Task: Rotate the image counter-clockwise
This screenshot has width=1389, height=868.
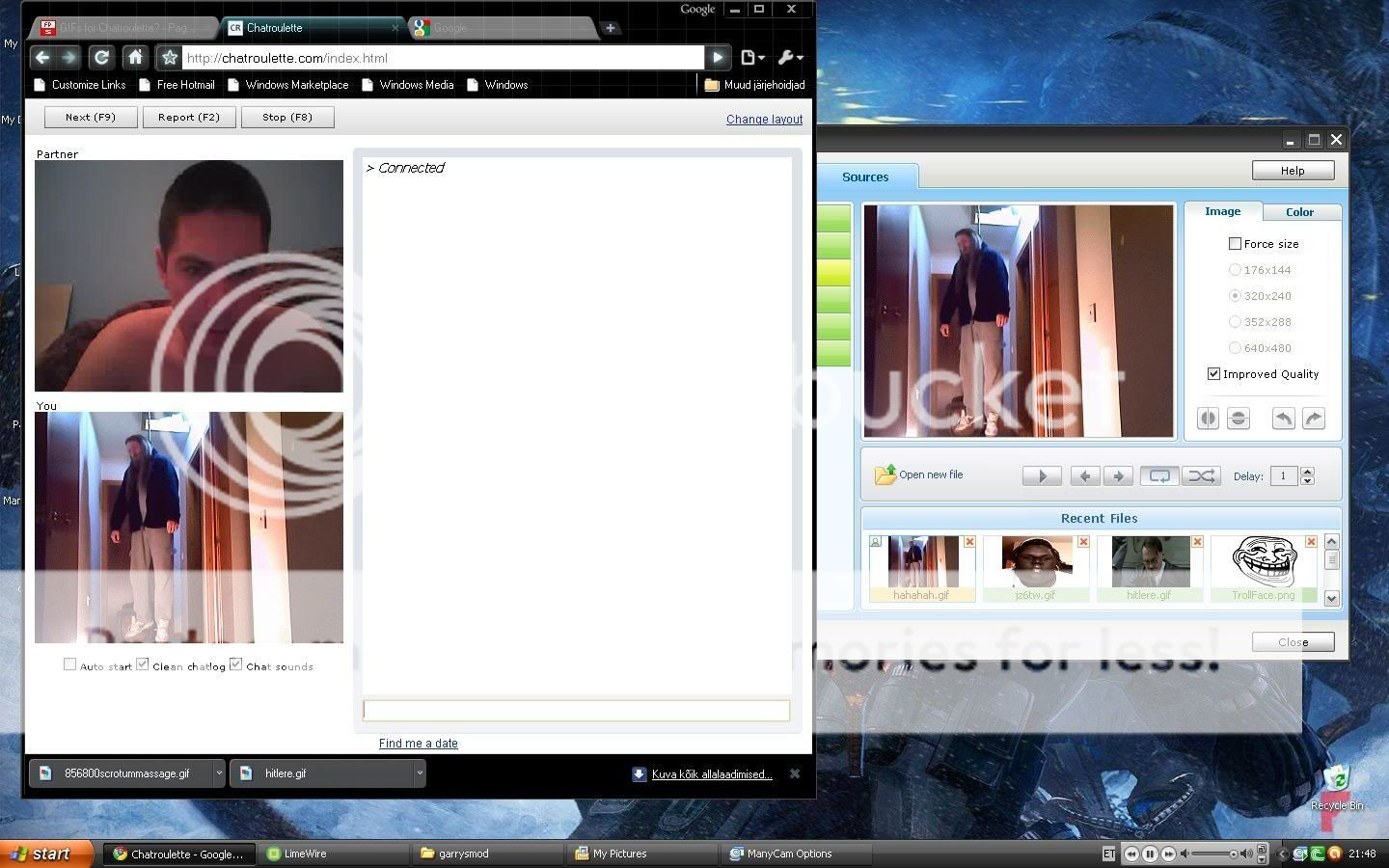Action: 1283,419
